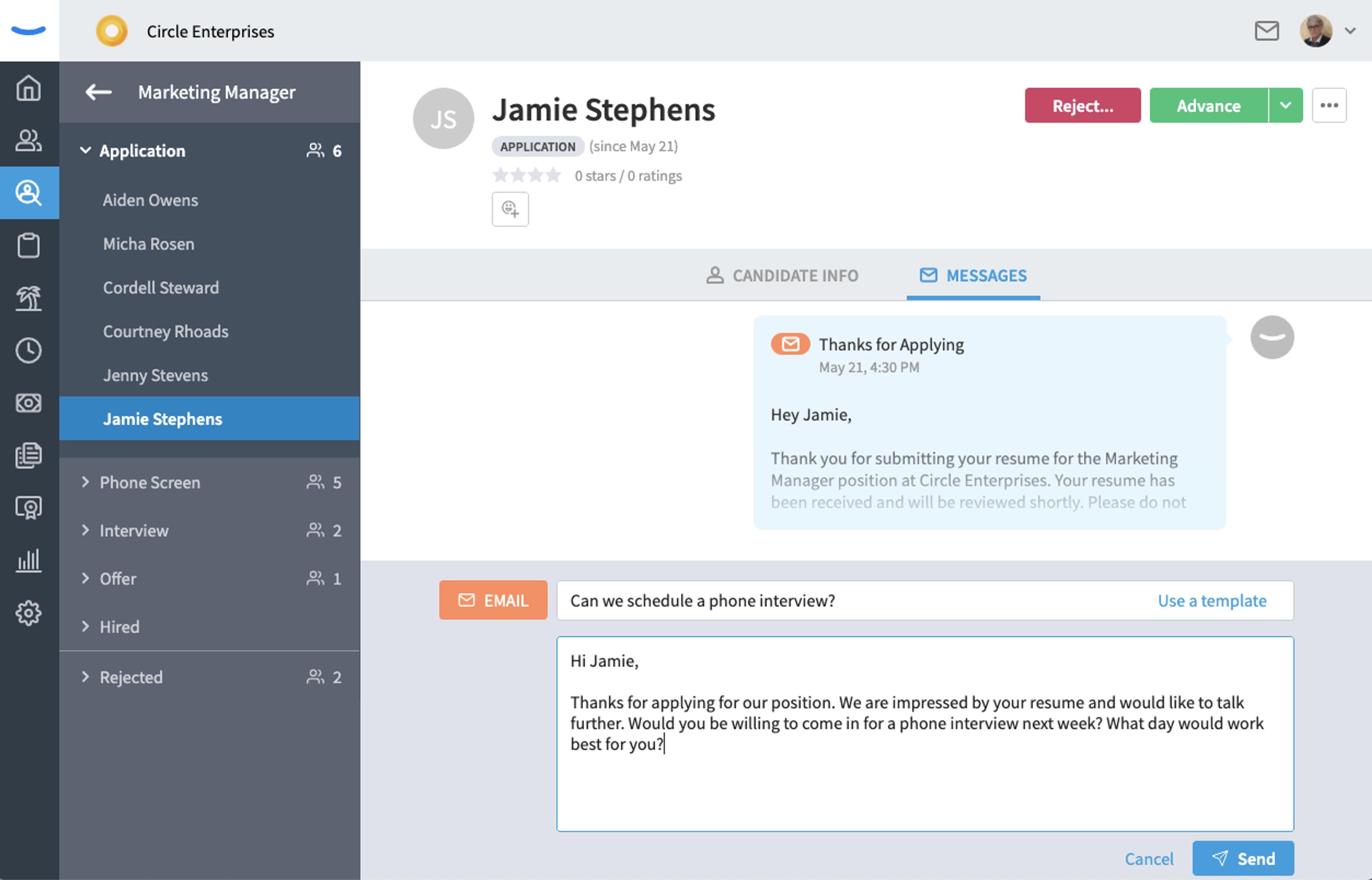
Task: Select candidate Courtney Rhoads
Action: [x=209, y=332]
